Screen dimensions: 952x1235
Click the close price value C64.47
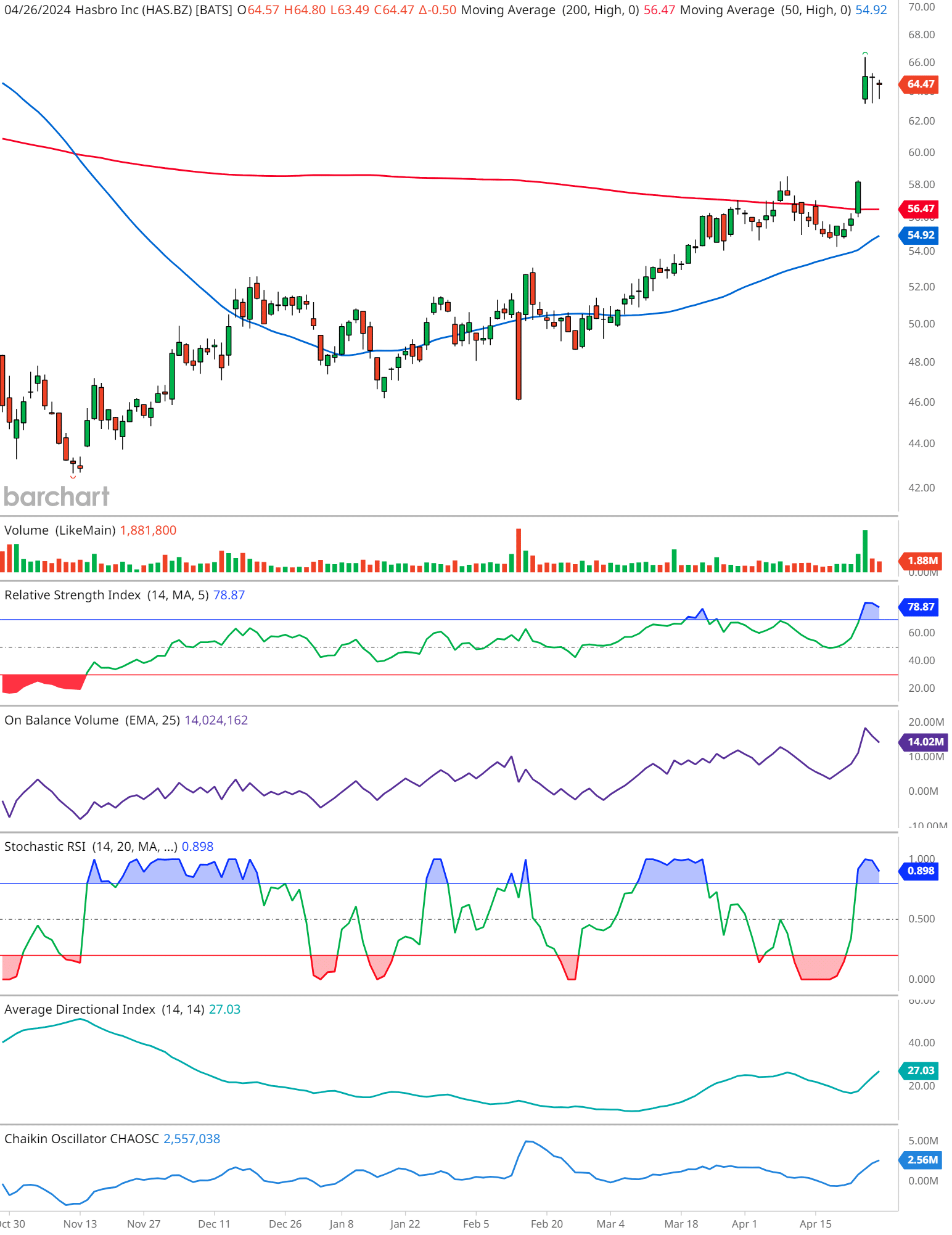point(394,10)
